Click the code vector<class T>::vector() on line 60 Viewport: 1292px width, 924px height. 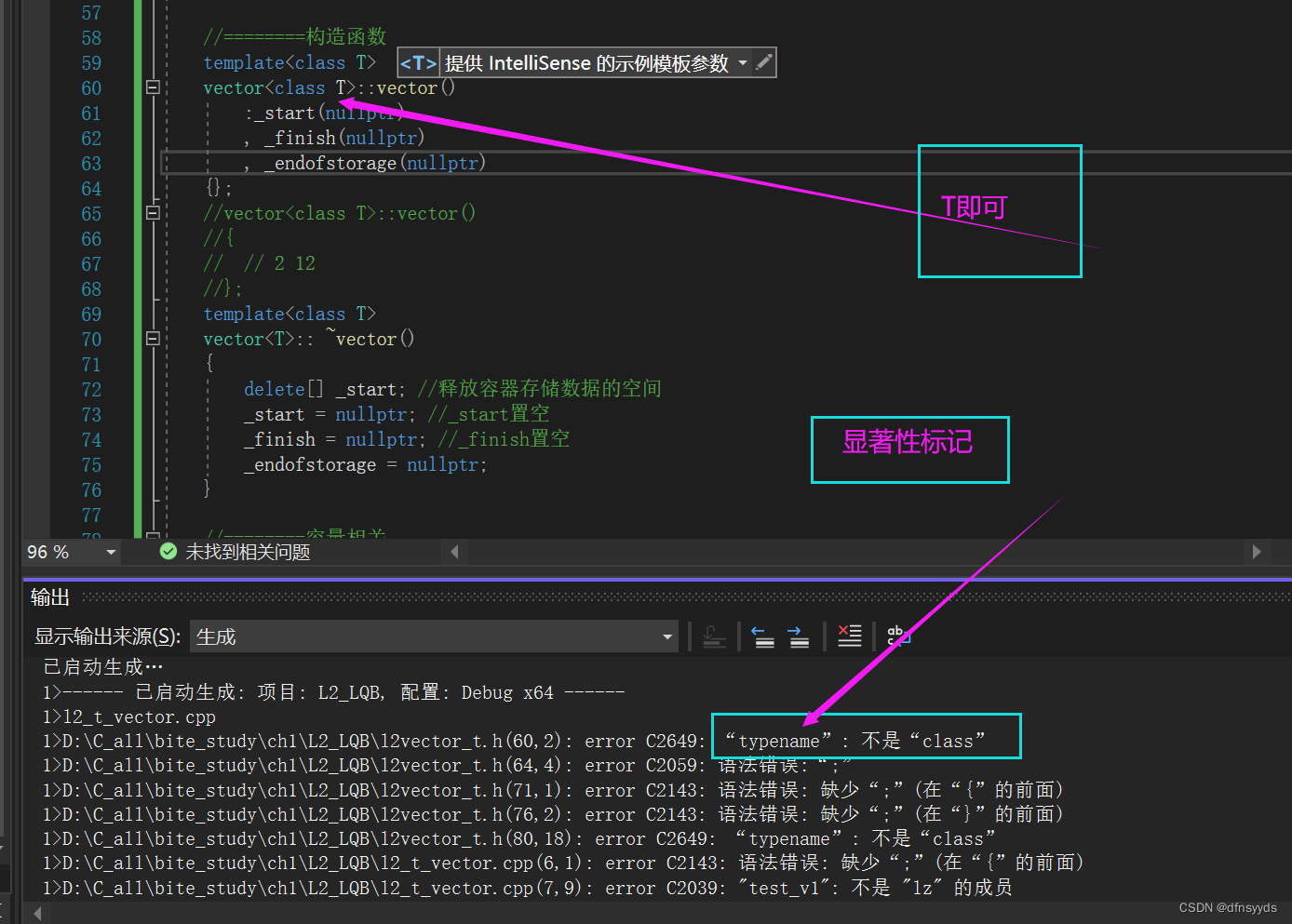(x=330, y=87)
